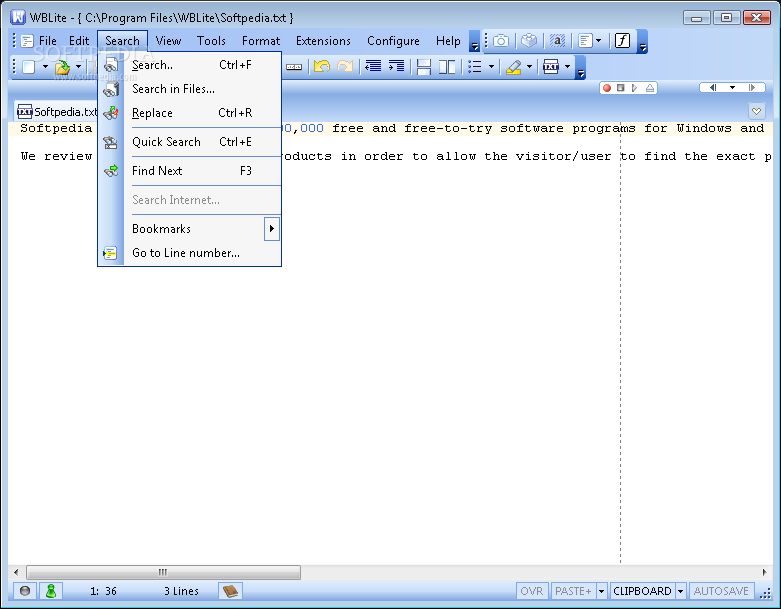Image resolution: width=781 pixels, height=609 pixels.
Task: Choose Search in Files... menu entry
Action: coord(190,89)
